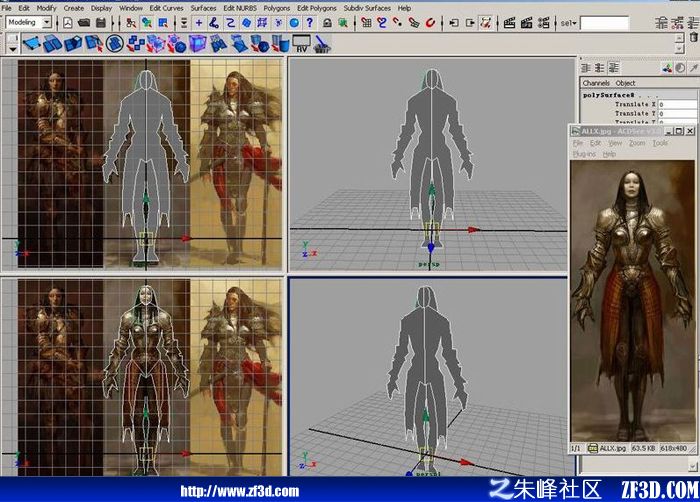The image size is (700, 502).
Task: Click shelf scroll up arrow
Action: 679,38
